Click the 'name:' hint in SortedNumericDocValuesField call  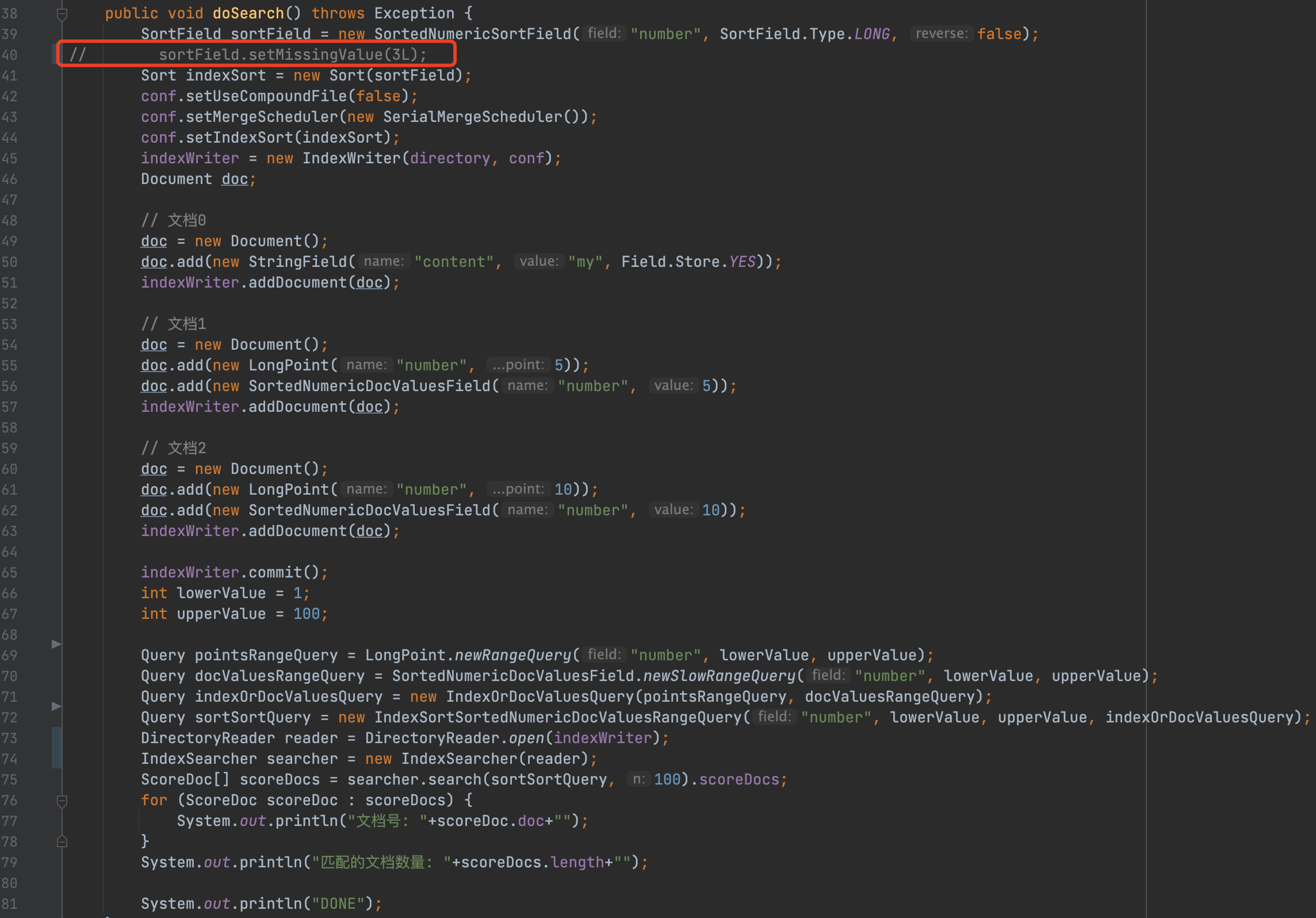tap(527, 385)
